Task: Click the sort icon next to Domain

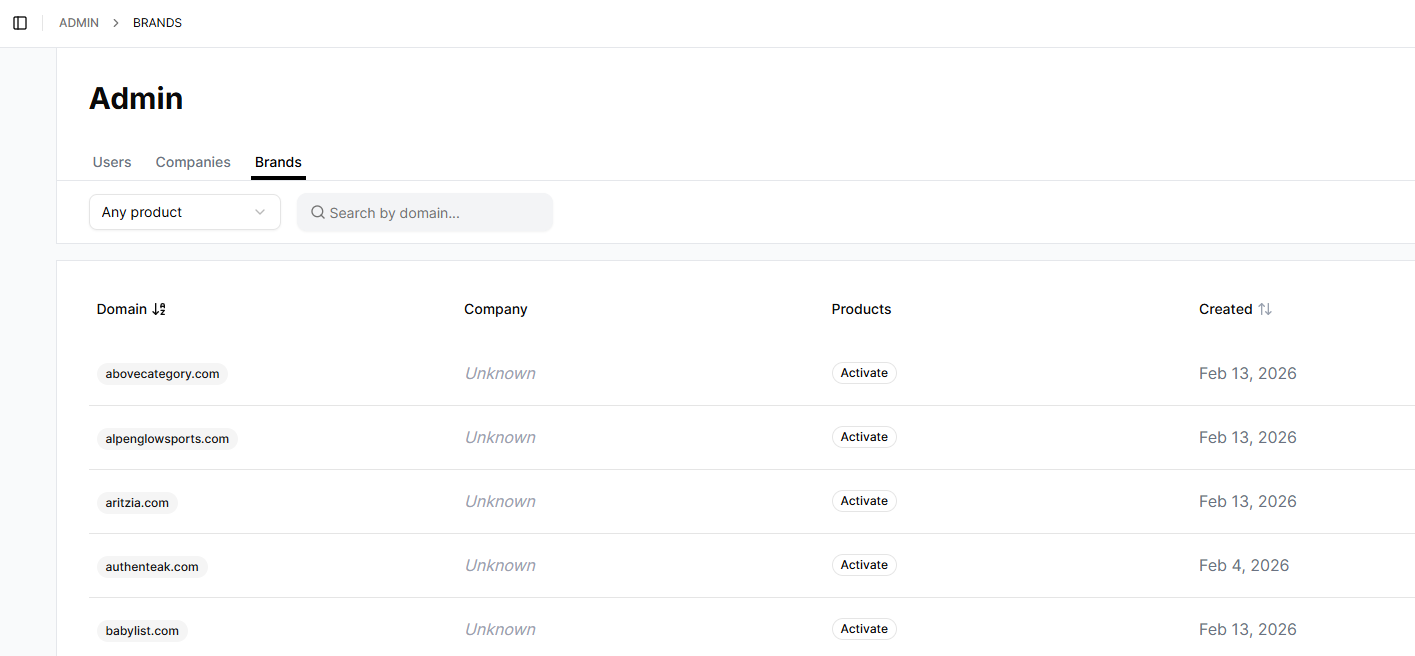Action: tap(159, 309)
